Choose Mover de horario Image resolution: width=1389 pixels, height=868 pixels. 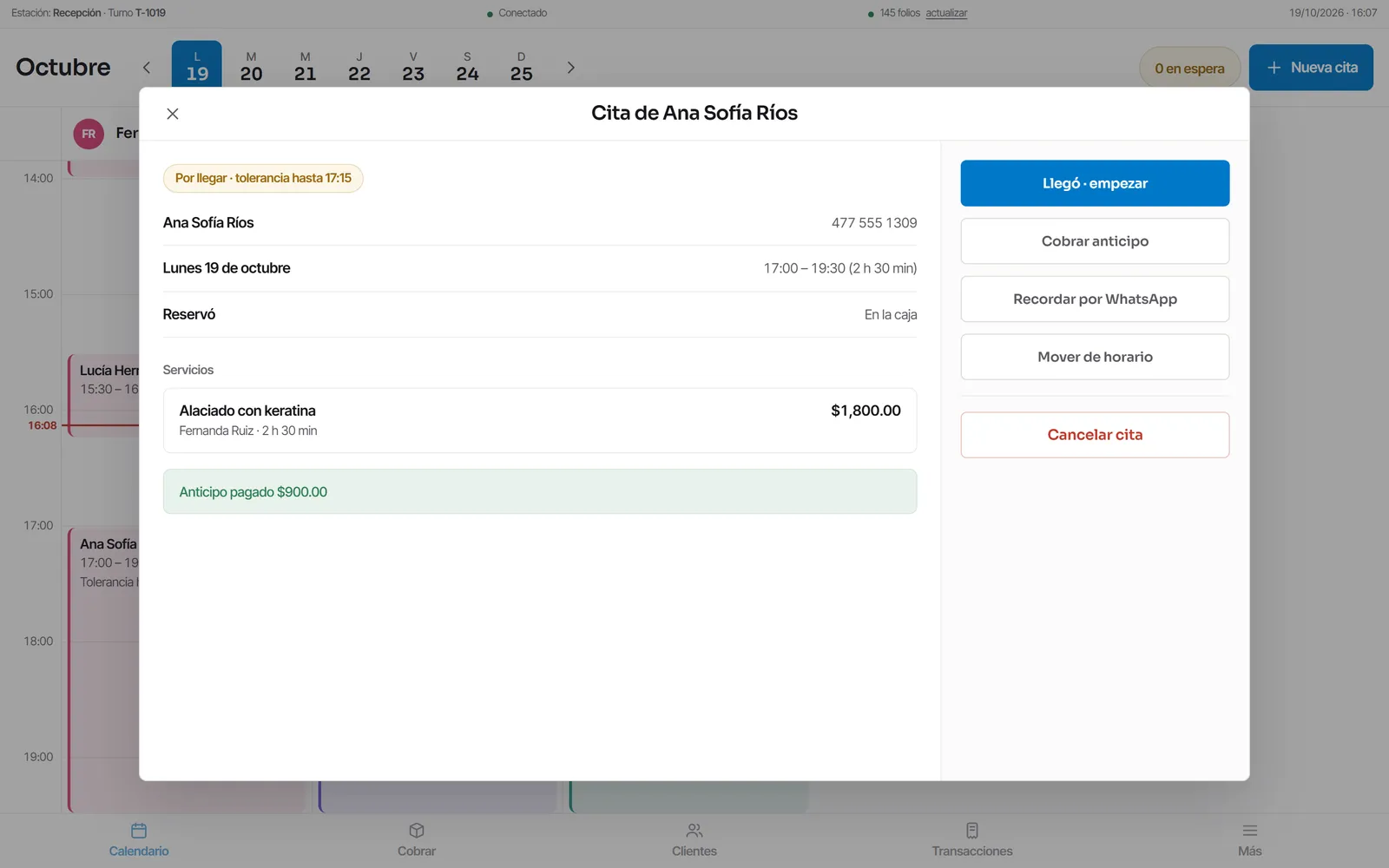1095,357
